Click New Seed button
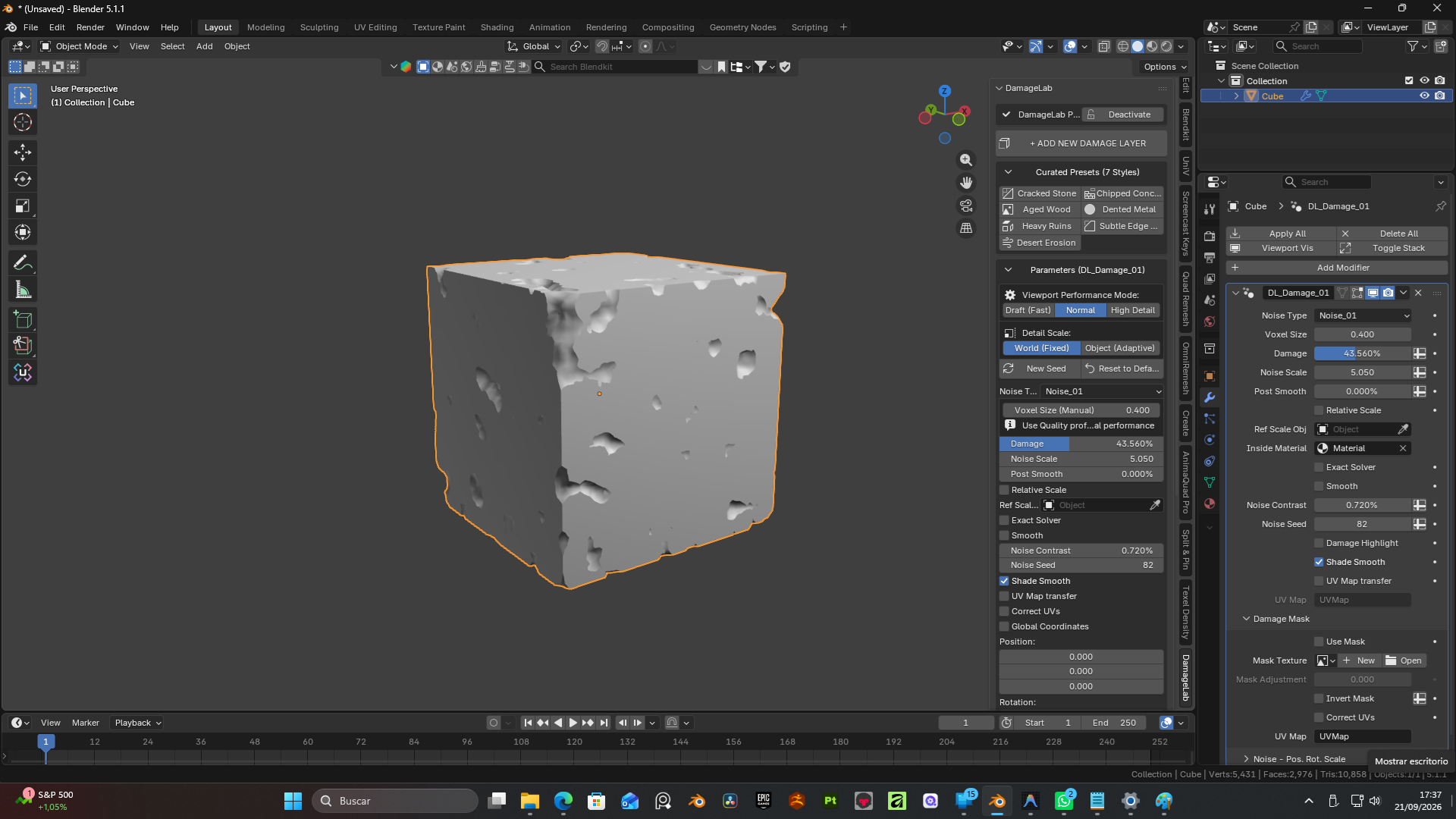The image size is (1456, 819). 1039,369
